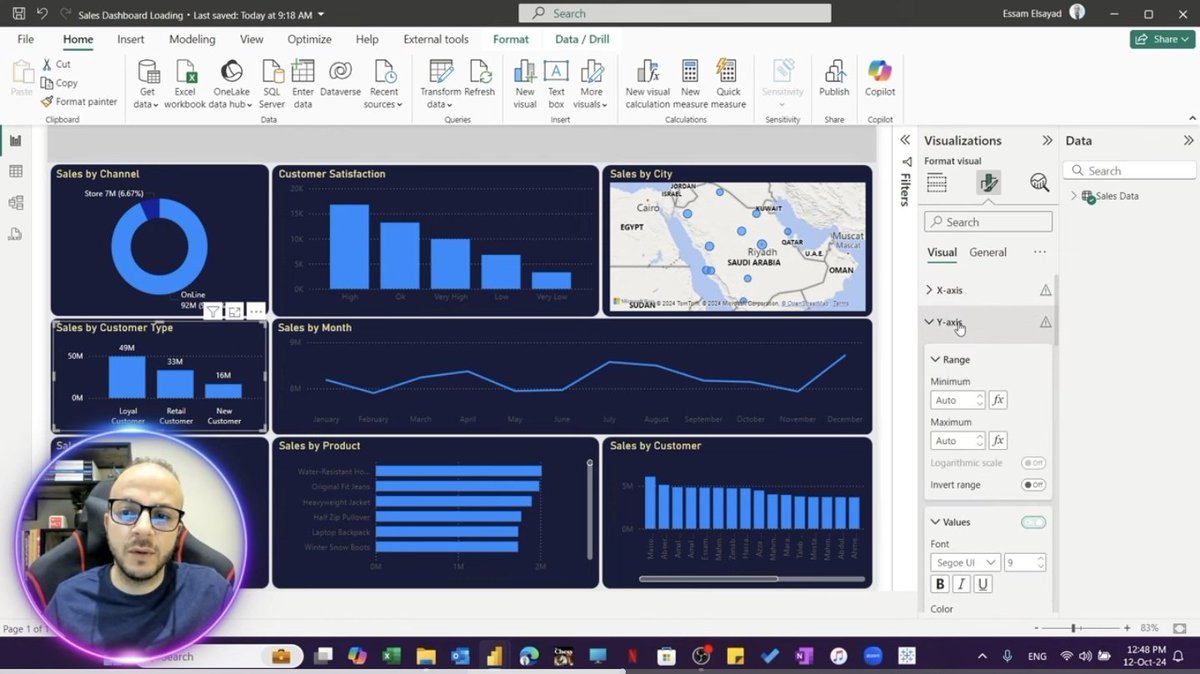Open Copilot from the ribbon

(x=880, y=78)
